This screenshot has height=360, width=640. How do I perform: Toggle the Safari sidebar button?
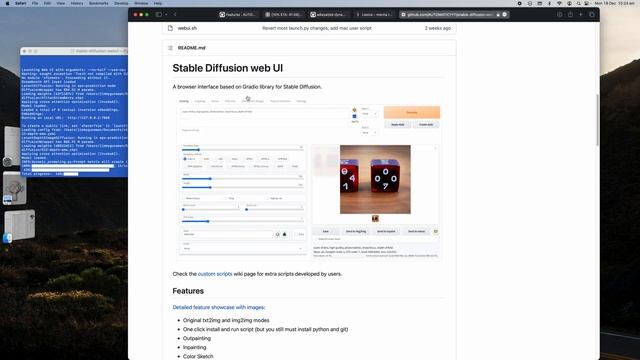pos(158,14)
